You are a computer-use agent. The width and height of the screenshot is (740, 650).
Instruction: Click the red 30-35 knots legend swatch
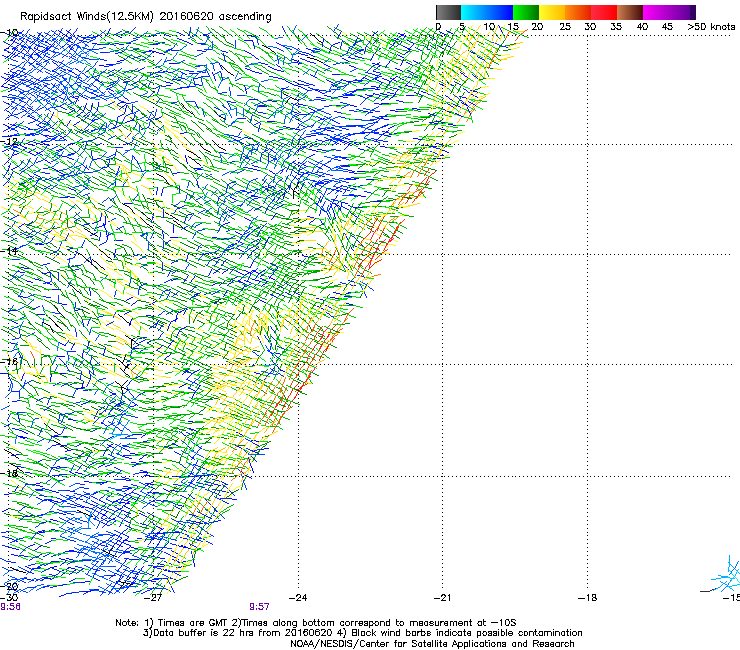coord(604,12)
